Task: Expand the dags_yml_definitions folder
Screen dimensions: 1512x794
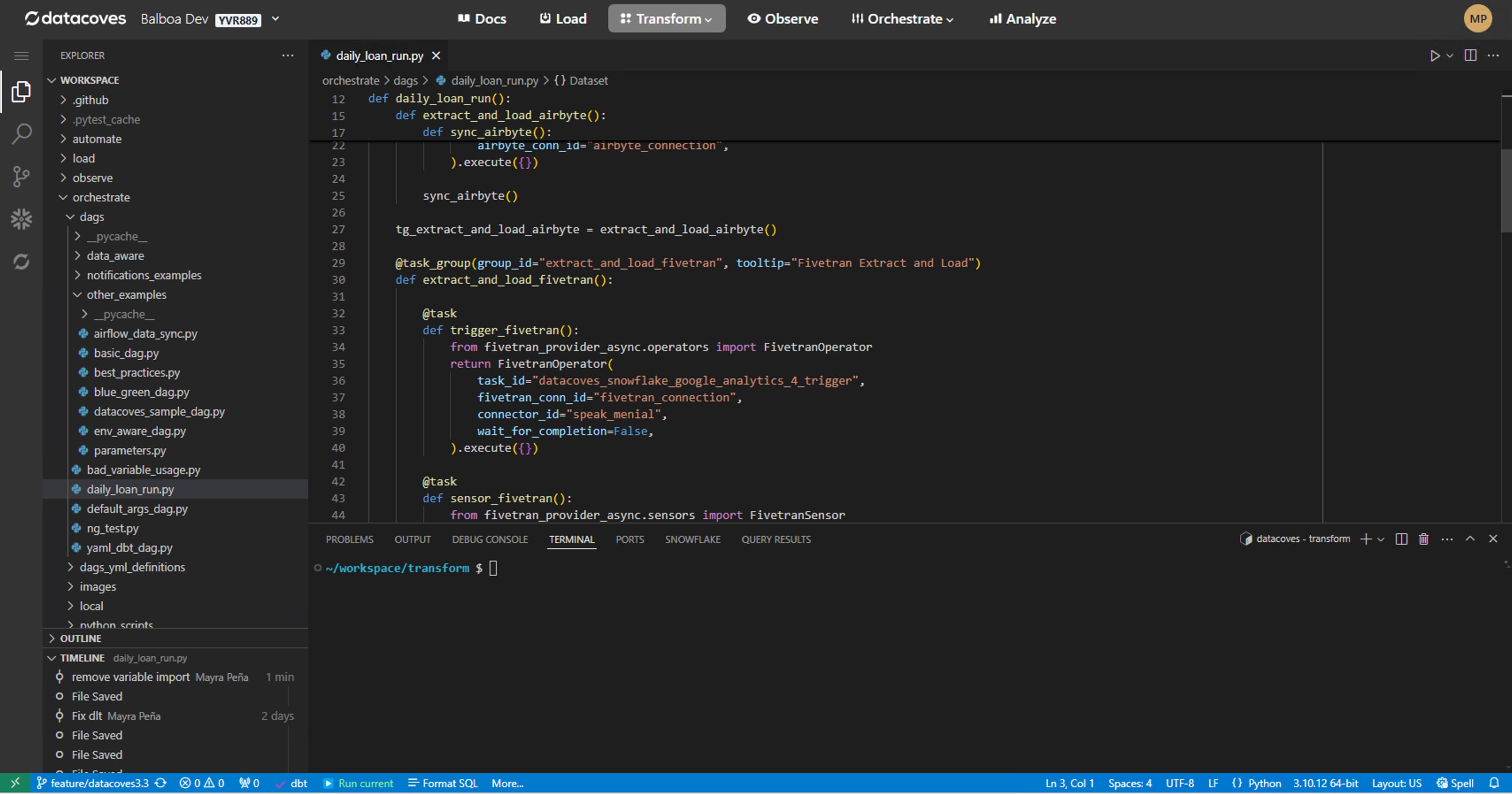Action: [175, 567]
